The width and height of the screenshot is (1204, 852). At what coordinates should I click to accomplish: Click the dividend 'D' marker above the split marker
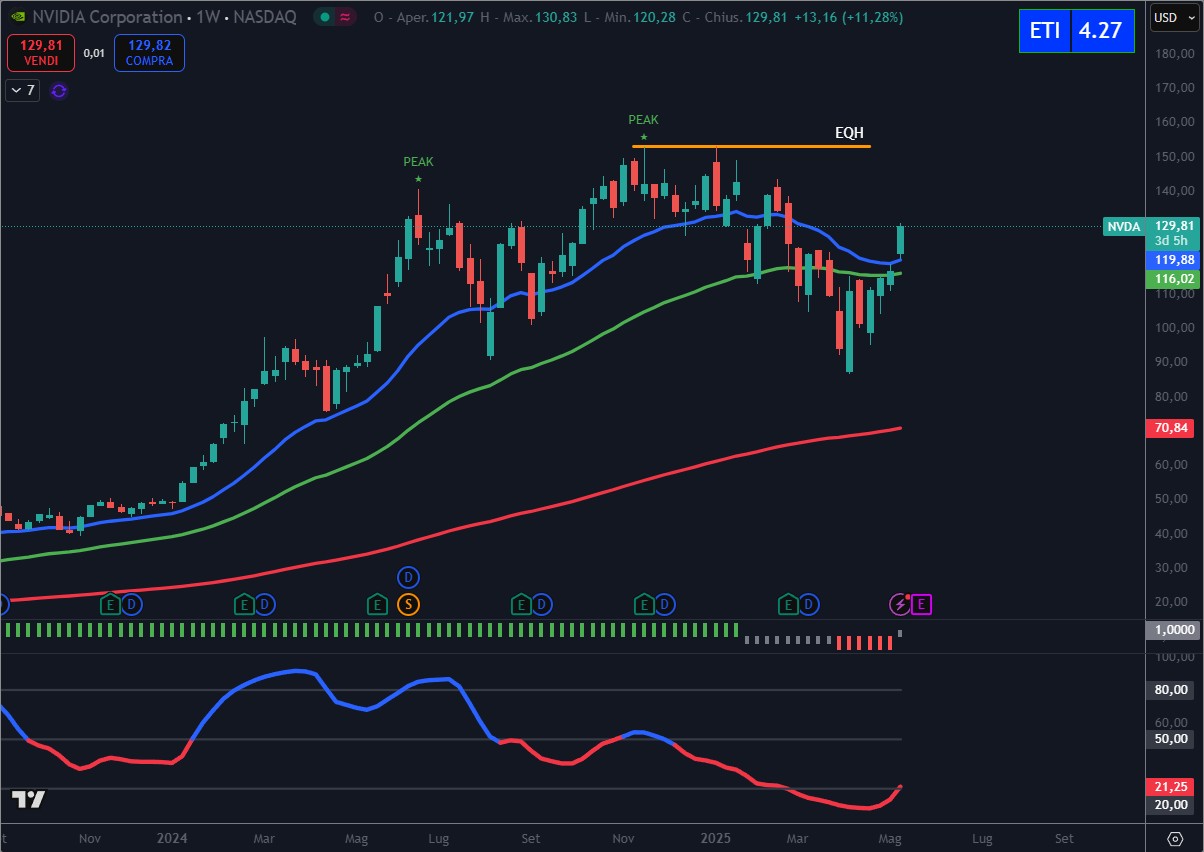click(408, 577)
